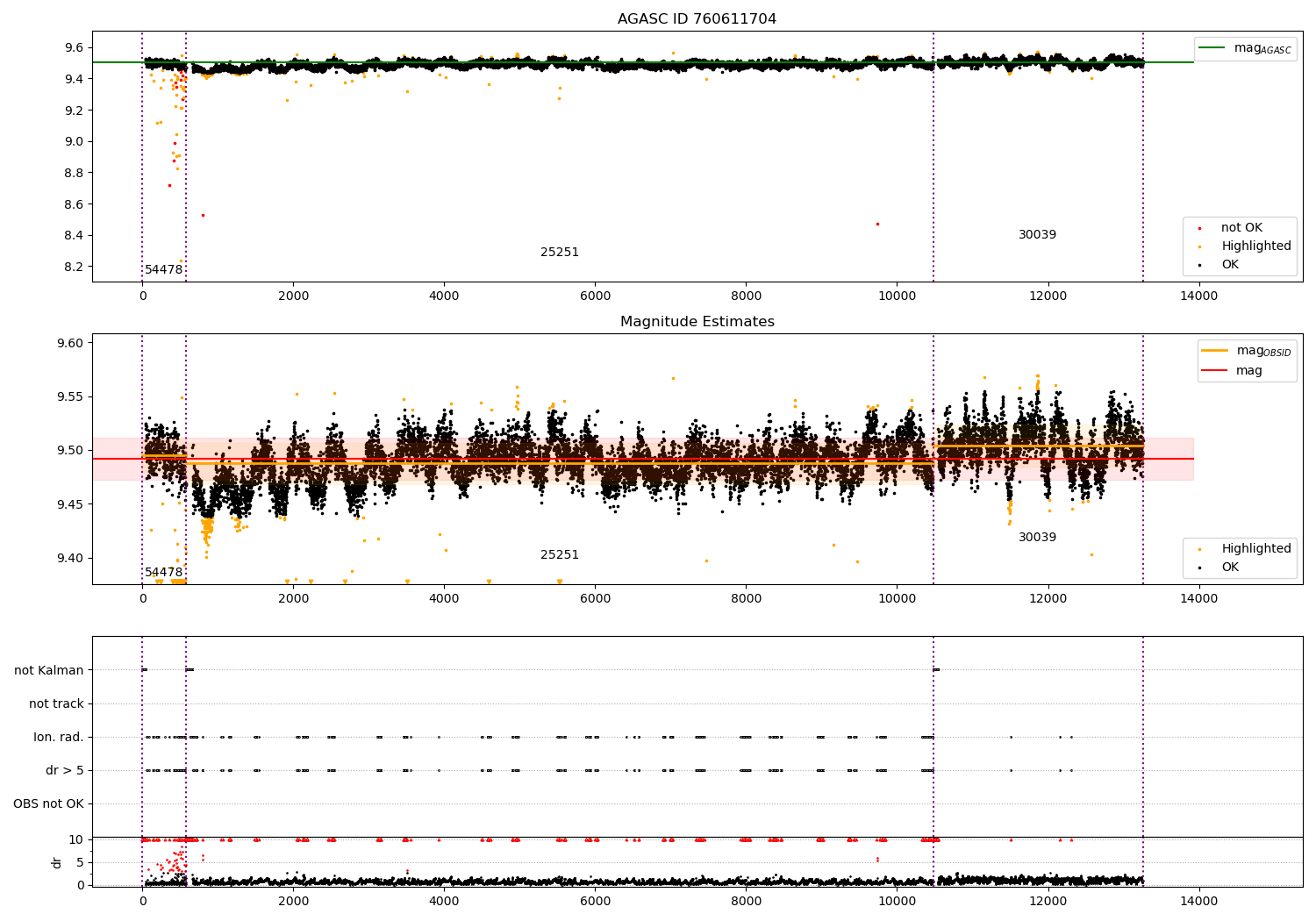Select the orange "mag OBSID" legend label
Viewport: 1316px width, 921px height.
coord(1263,351)
